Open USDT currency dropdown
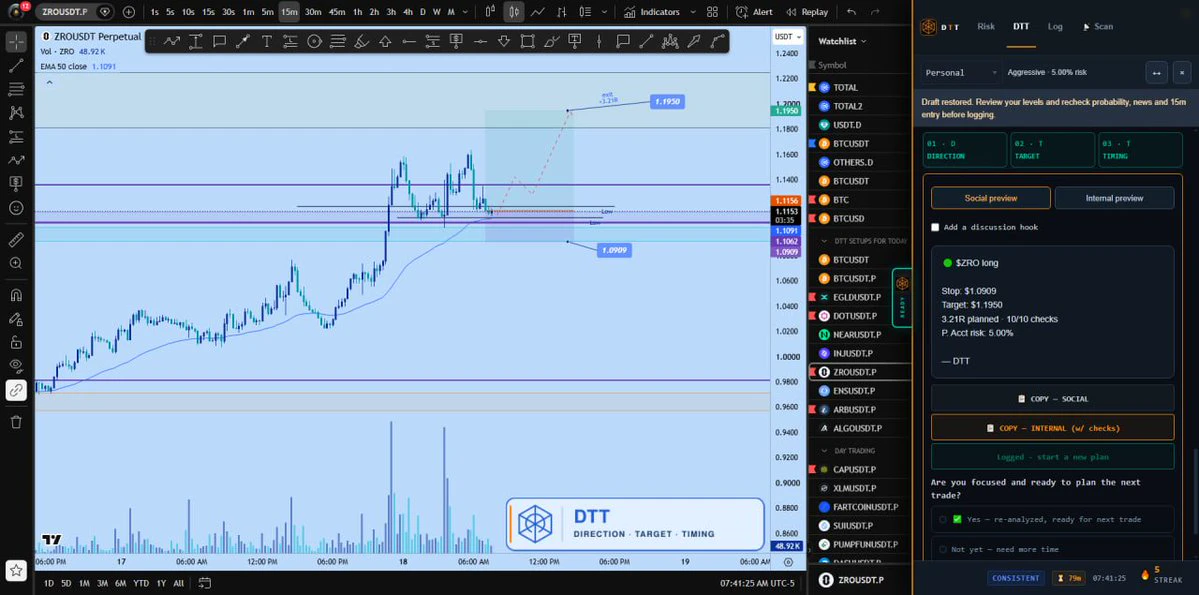The width and height of the screenshot is (1199, 595). (788, 37)
